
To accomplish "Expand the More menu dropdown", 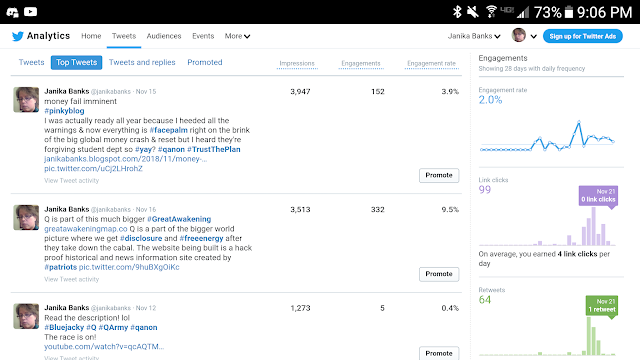I will coord(237,36).
